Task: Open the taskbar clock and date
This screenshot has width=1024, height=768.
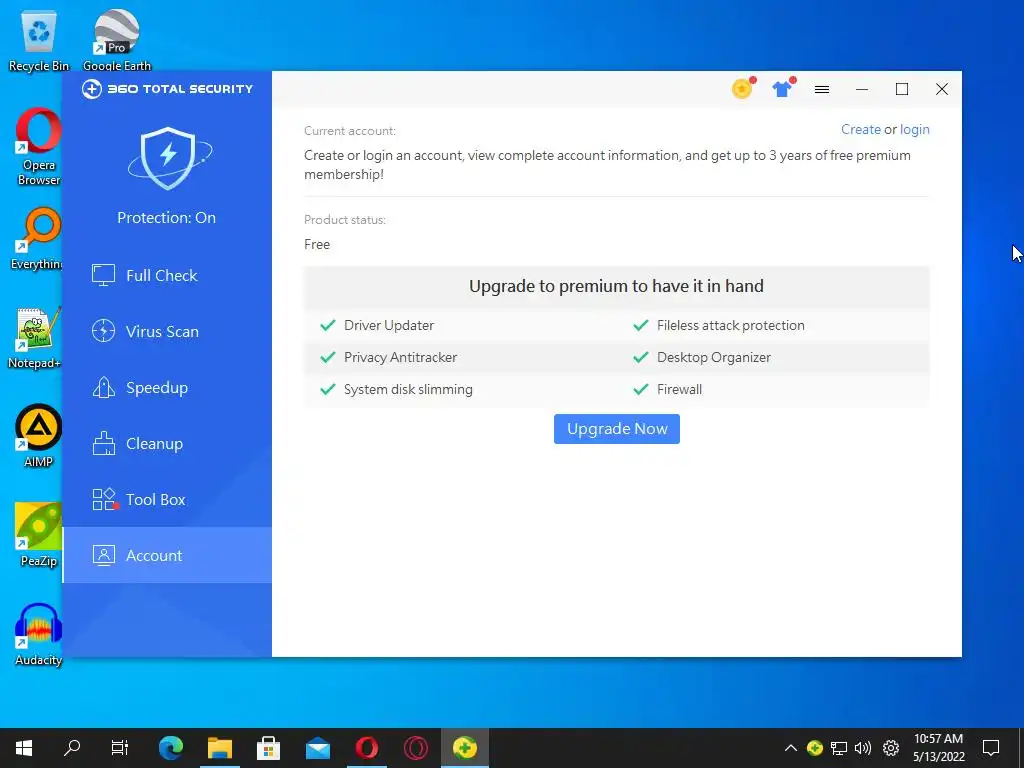Action: (x=938, y=748)
